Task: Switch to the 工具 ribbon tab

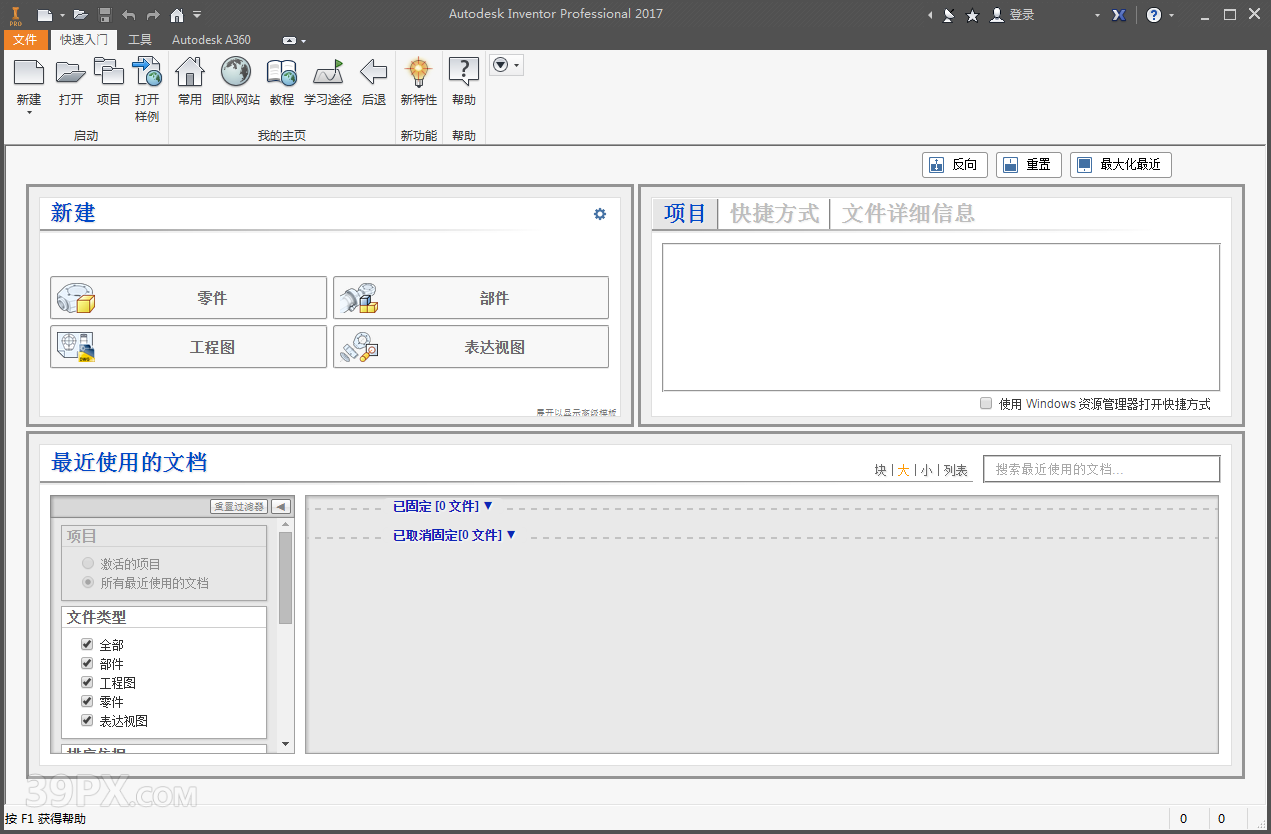Action: tap(140, 40)
